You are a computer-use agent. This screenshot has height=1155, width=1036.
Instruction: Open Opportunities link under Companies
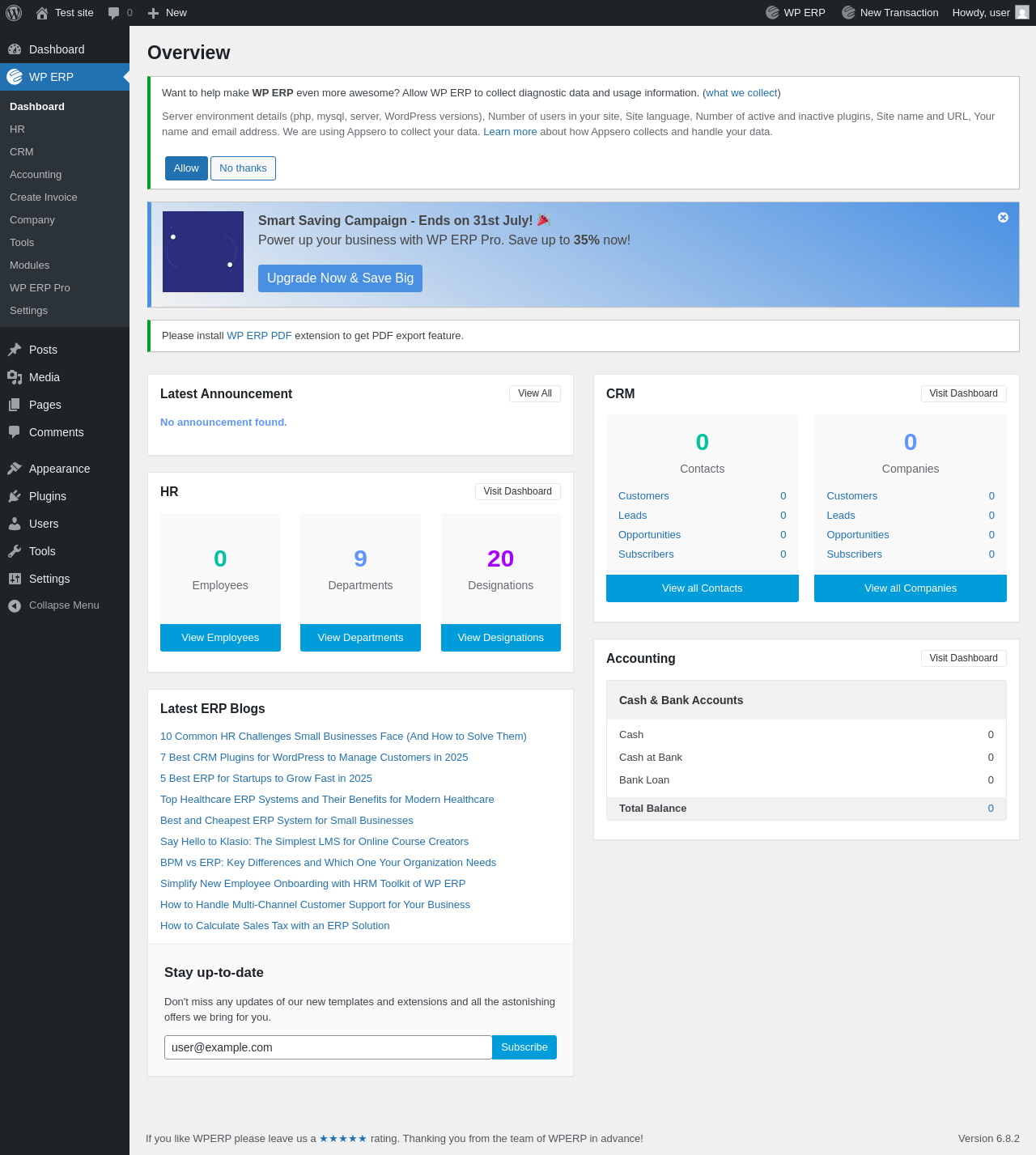click(x=858, y=535)
